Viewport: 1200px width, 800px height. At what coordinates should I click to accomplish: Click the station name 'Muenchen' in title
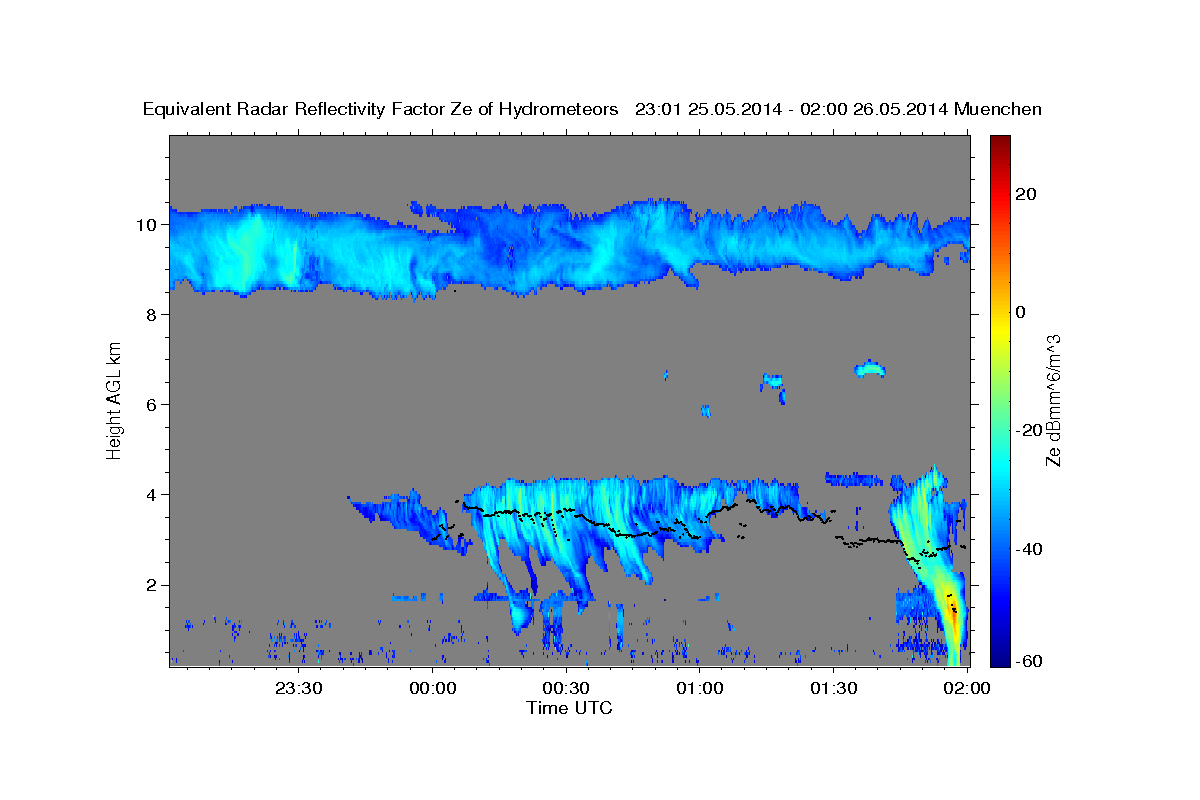[x=996, y=110]
